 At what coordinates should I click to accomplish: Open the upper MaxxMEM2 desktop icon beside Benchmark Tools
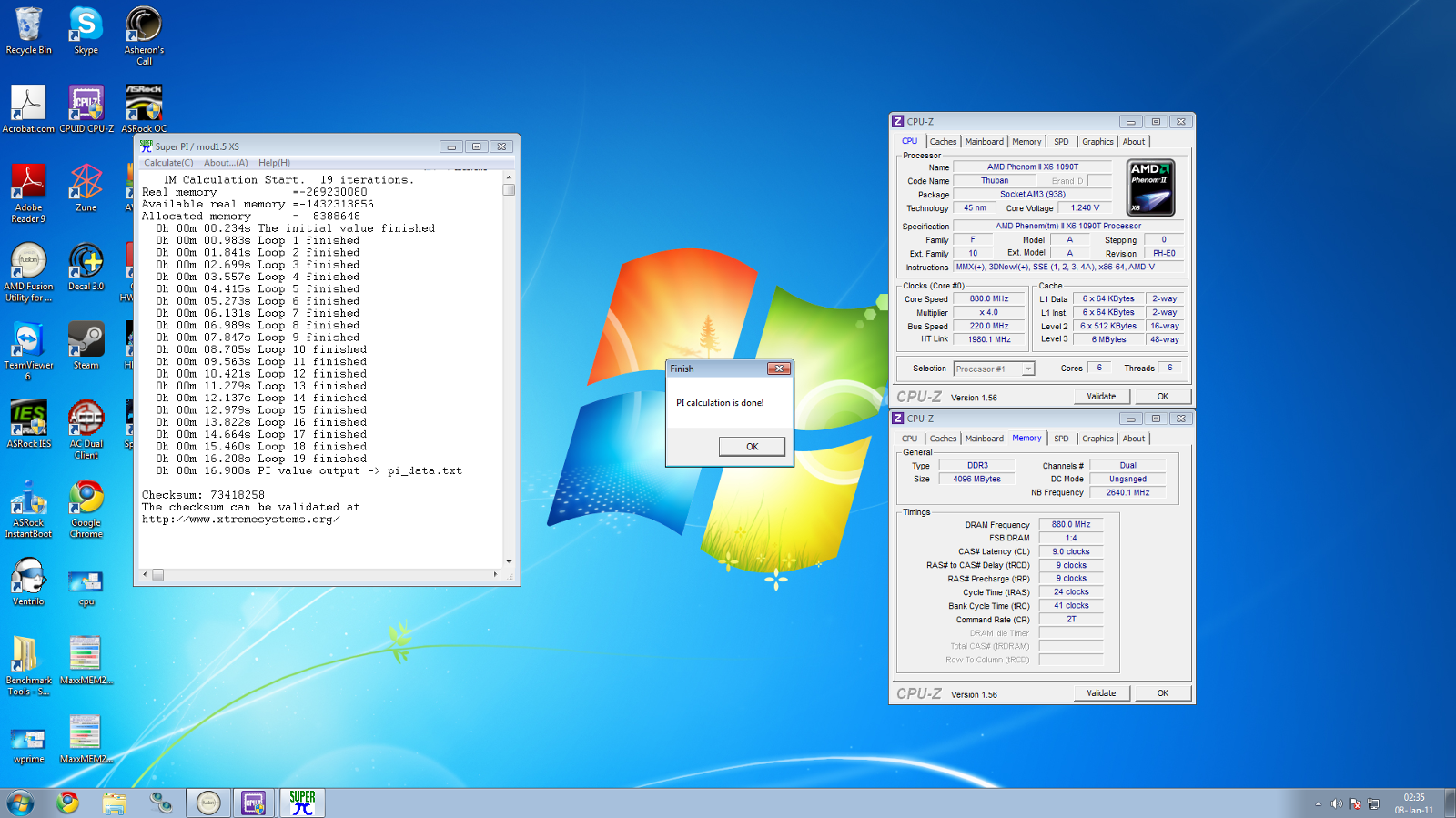pyautogui.click(x=86, y=661)
